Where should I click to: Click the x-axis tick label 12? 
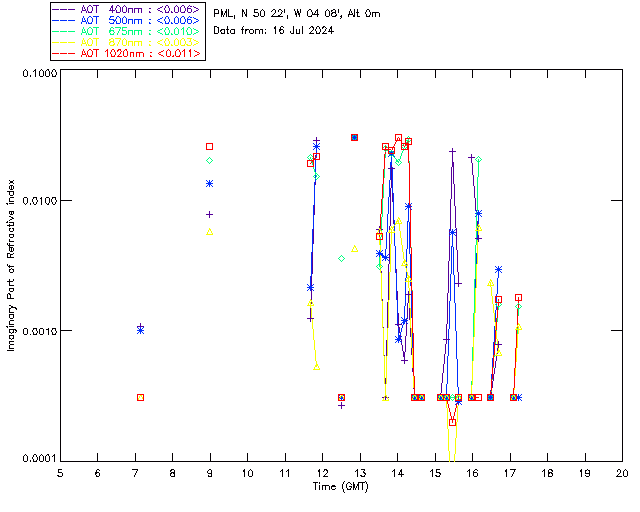tap(322, 474)
